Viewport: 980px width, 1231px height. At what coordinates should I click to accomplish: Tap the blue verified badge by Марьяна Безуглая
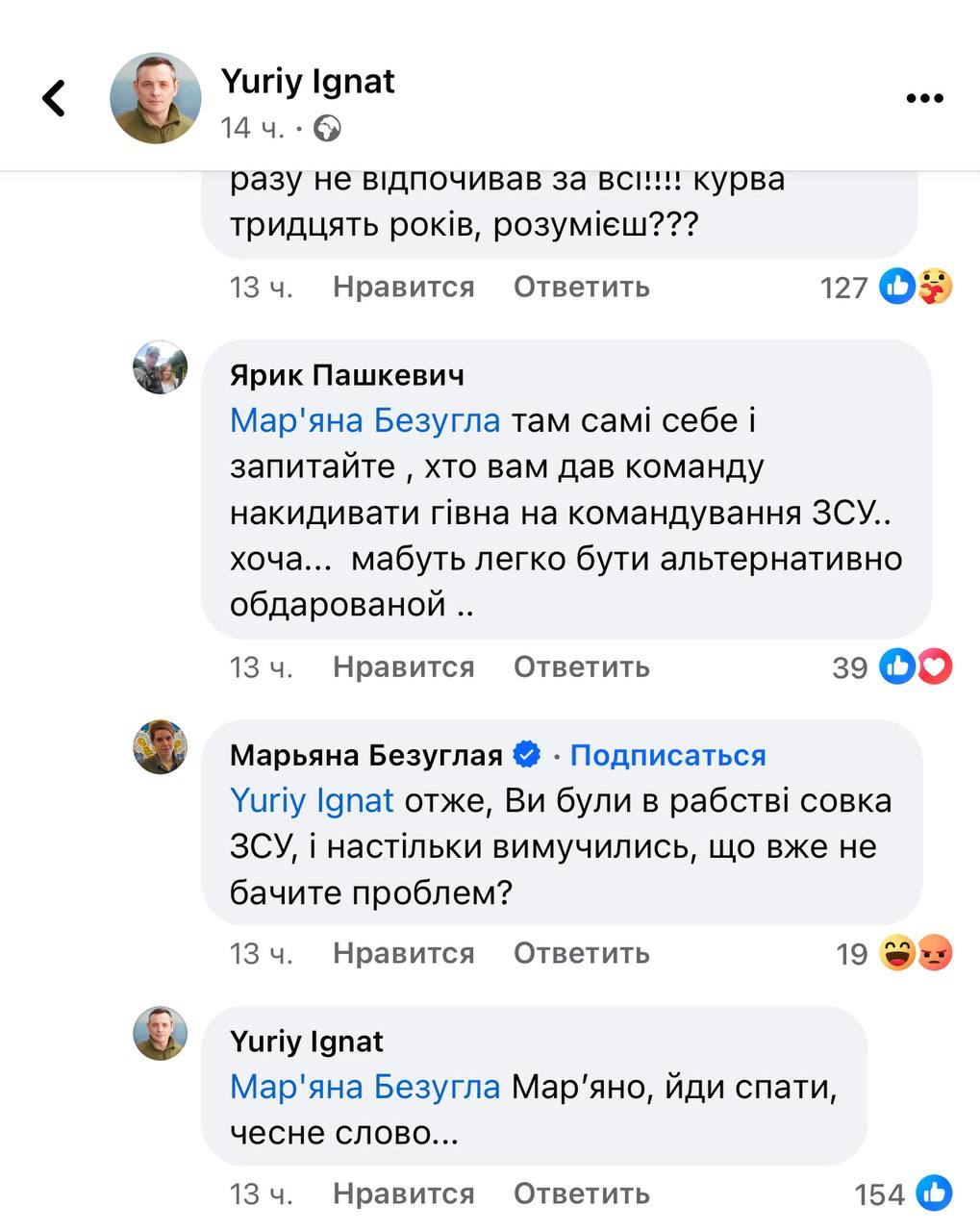click(x=527, y=755)
